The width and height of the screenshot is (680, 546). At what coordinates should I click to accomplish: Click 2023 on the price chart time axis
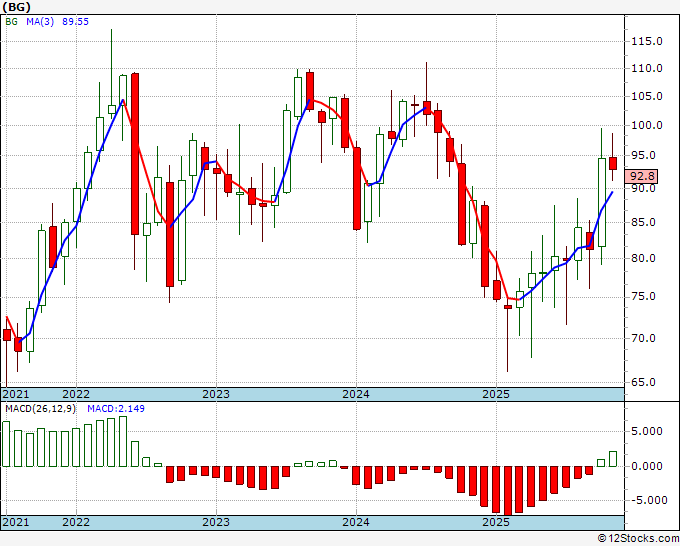coord(216,394)
